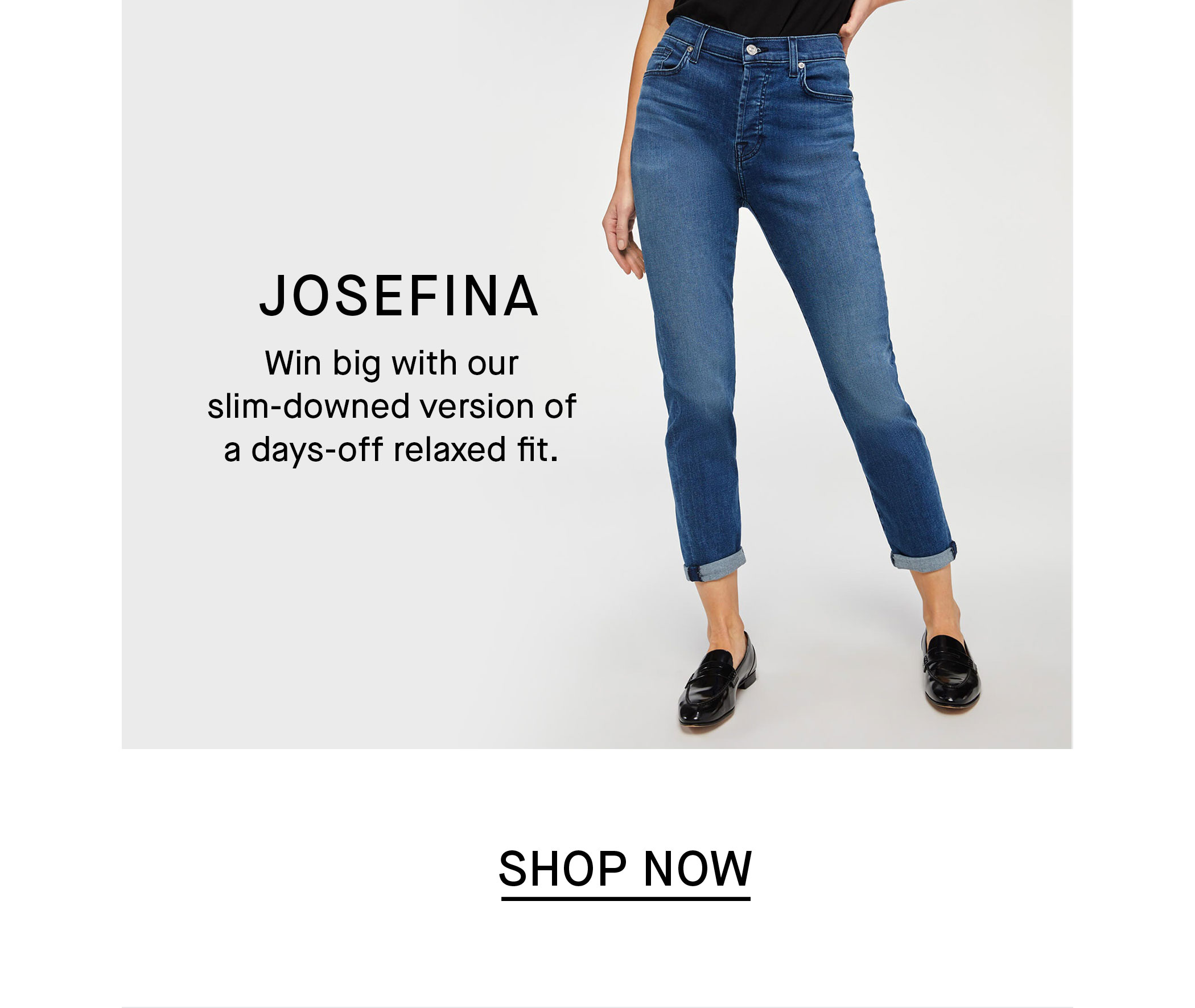The width and height of the screenshot is (1195, 1008).
Task: Select the JOSEFINA heading text
Action: point(399,295)
